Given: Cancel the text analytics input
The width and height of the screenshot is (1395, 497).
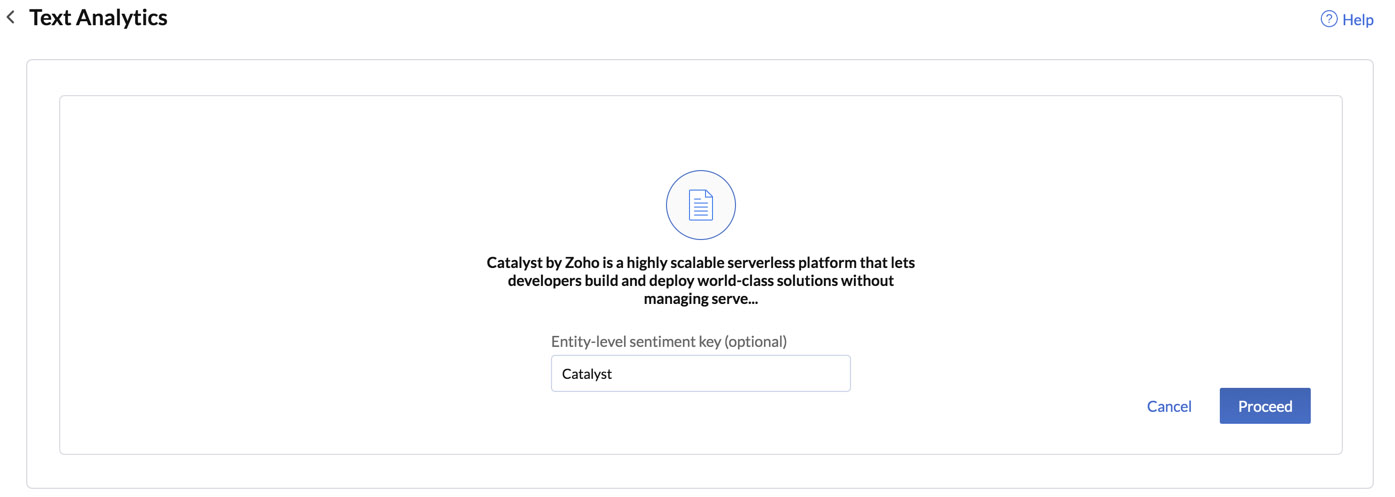Looking at the screenshot, I should 1169,406.
